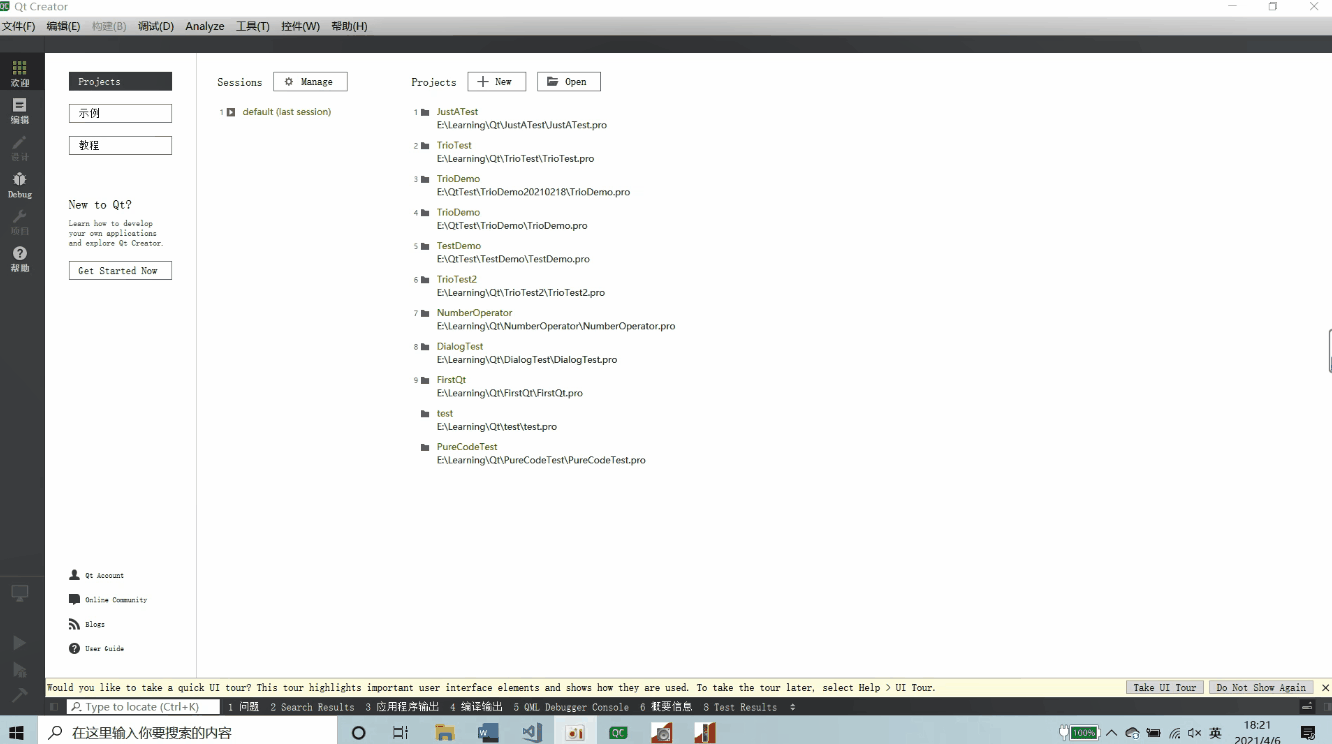Click the Type to locate search field
This screenshot has width=1332, height=744.
point(143,707)
